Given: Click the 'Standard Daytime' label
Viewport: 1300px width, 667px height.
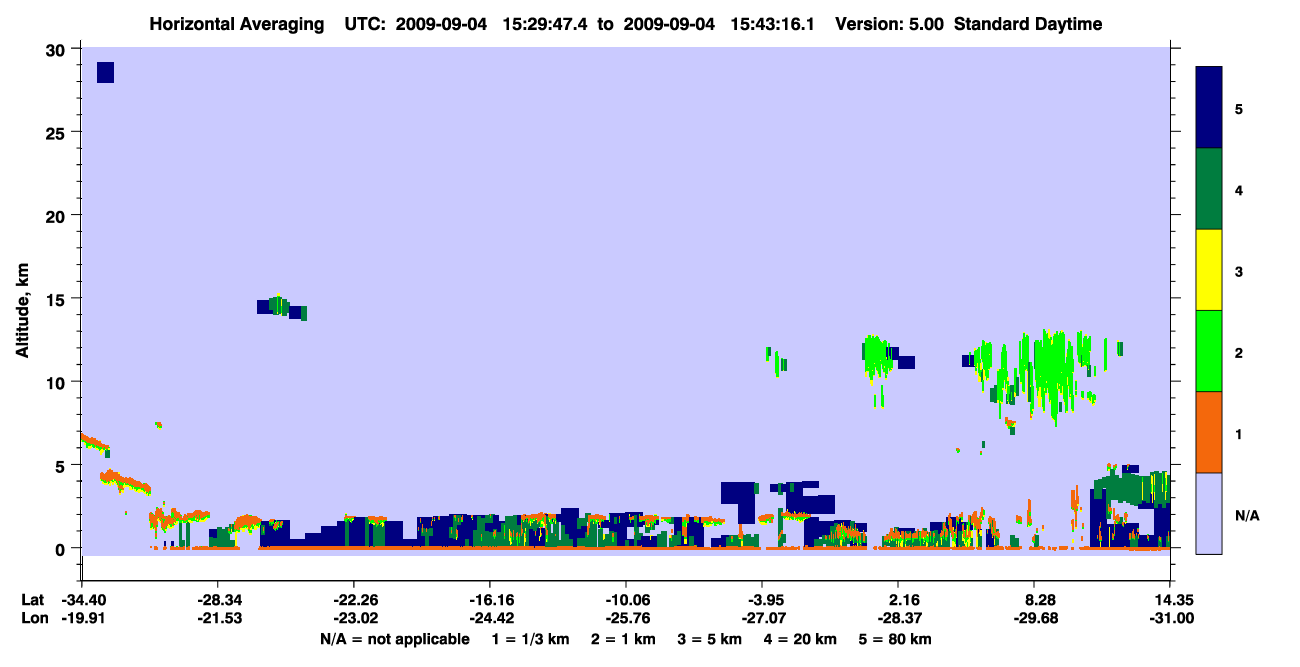Looking at the screenshot, I should point(1028,24).
